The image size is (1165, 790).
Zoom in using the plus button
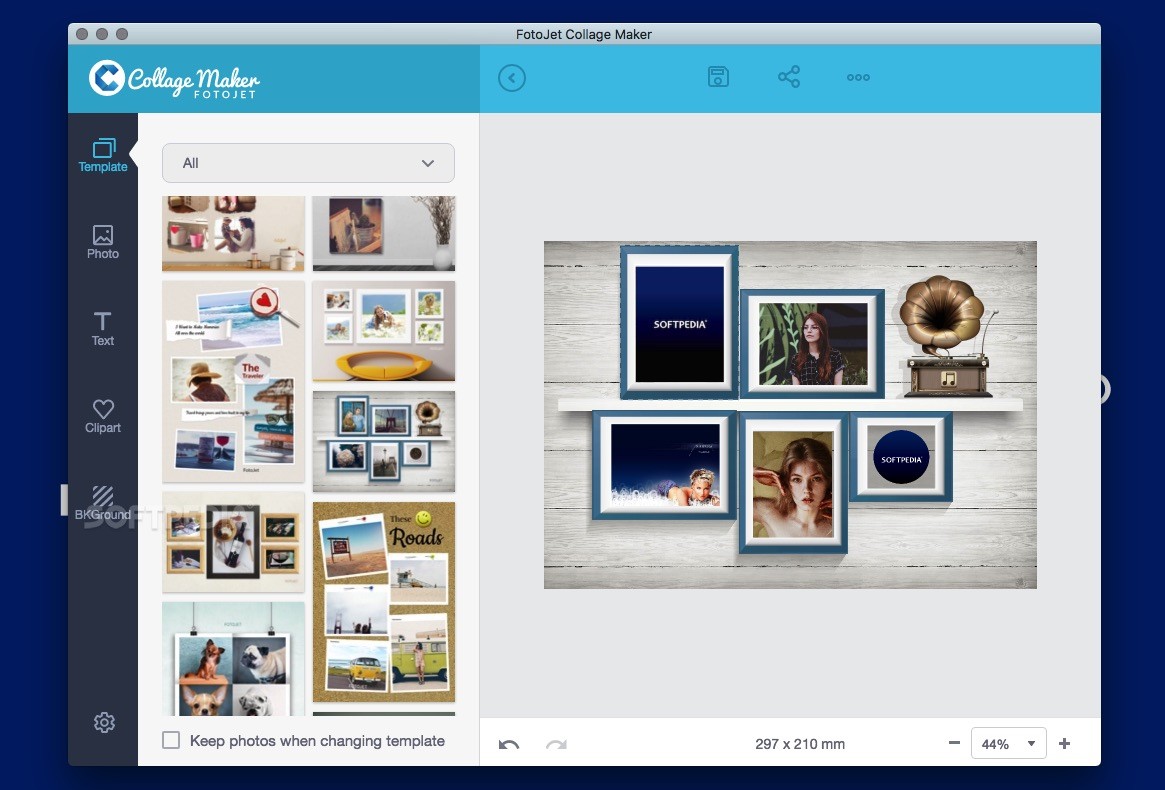(x=1064, y=743)
